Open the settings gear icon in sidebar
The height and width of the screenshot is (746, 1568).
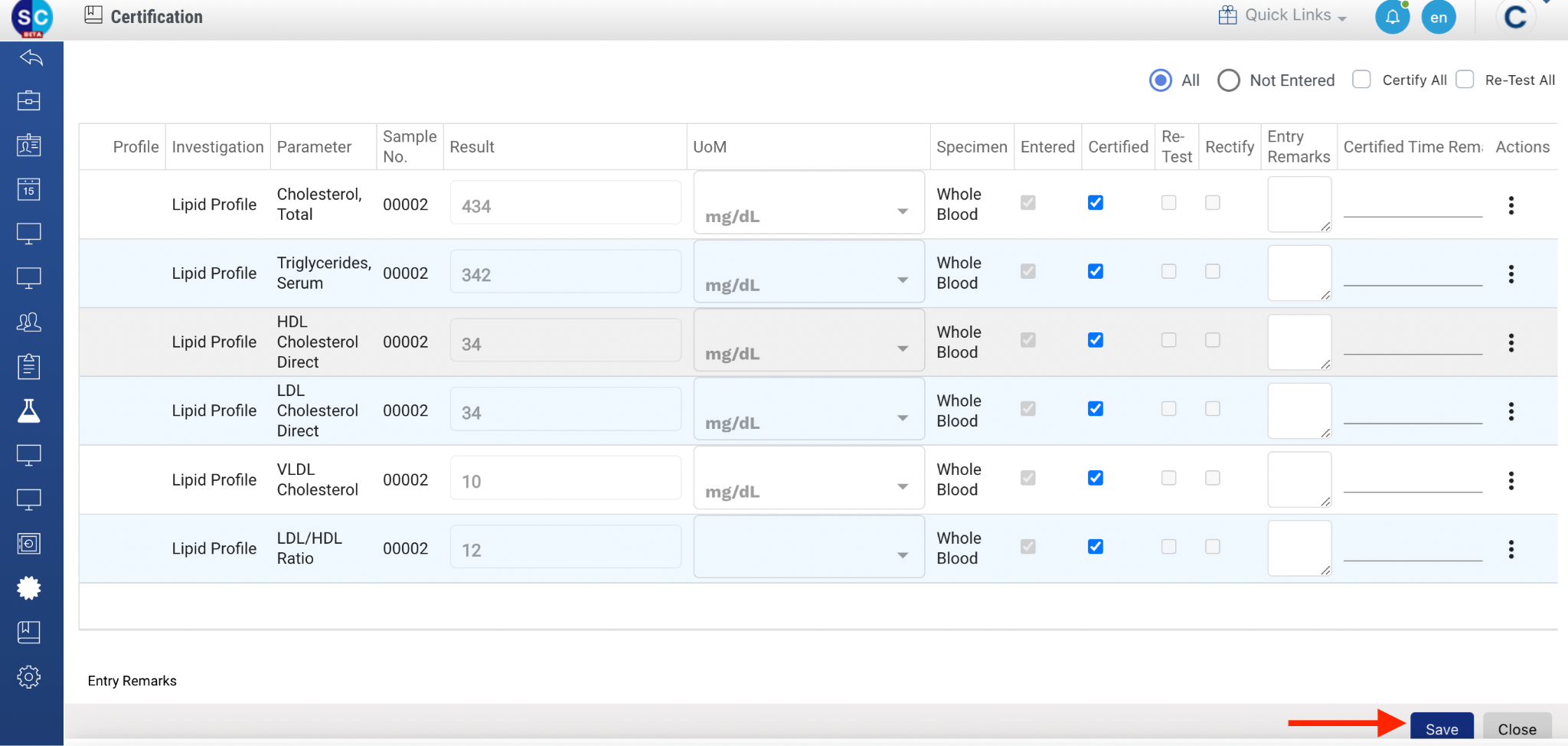[x=29, y=677]
